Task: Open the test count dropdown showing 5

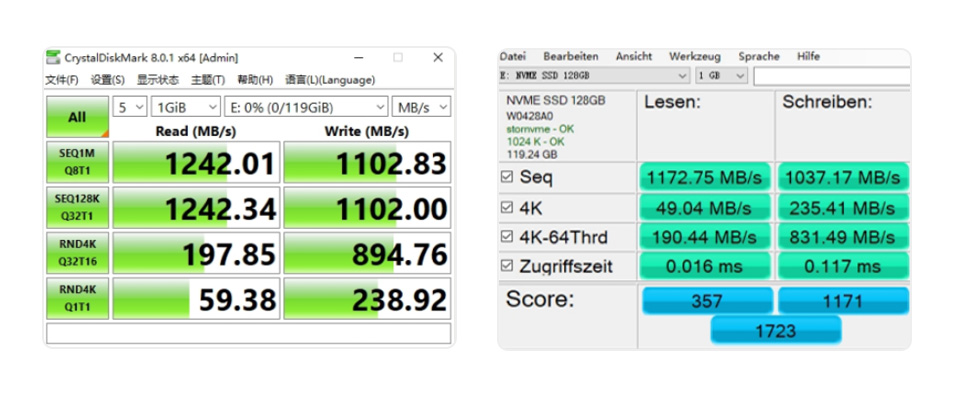Action: pos(130,107)
